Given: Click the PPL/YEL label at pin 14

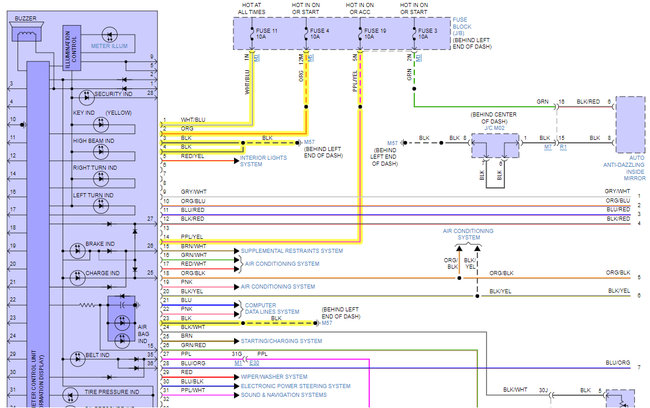Looking at the screenshot, I should click(x=192, y=237).
